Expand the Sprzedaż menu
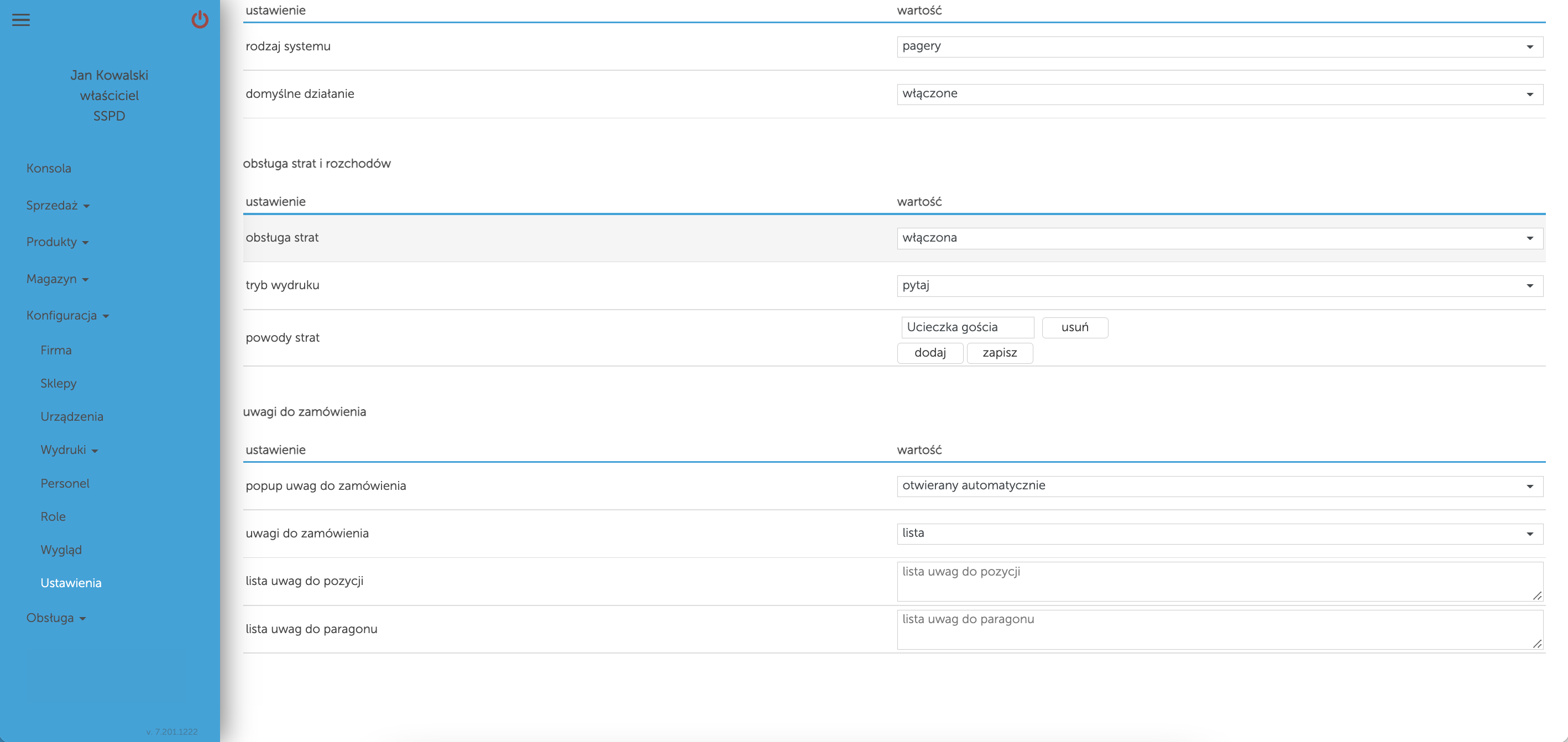The image size is (1568, 742). [x=57, y=206]
